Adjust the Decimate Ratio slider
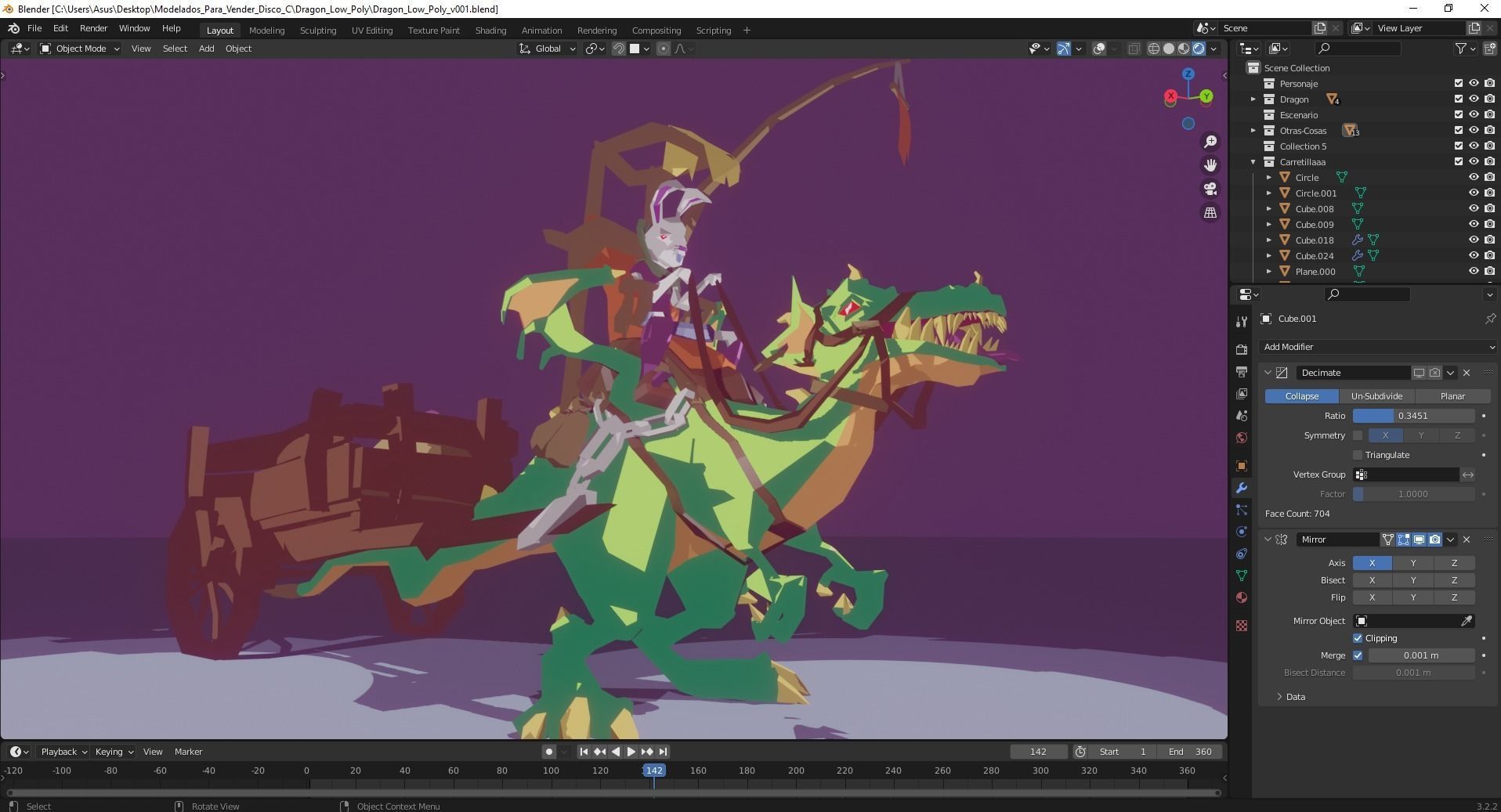Screen dimensions: 1501x812 (x=1413, y=416)
